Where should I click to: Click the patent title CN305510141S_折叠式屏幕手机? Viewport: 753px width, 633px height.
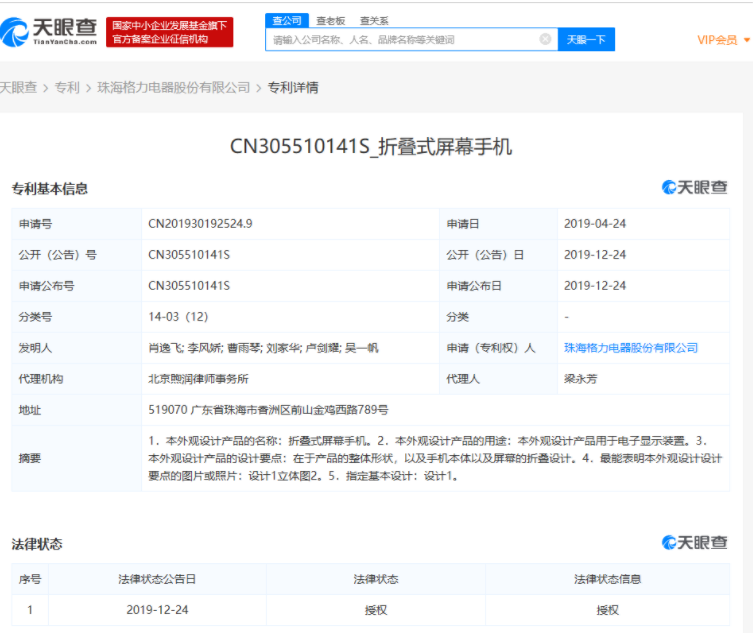371,146
